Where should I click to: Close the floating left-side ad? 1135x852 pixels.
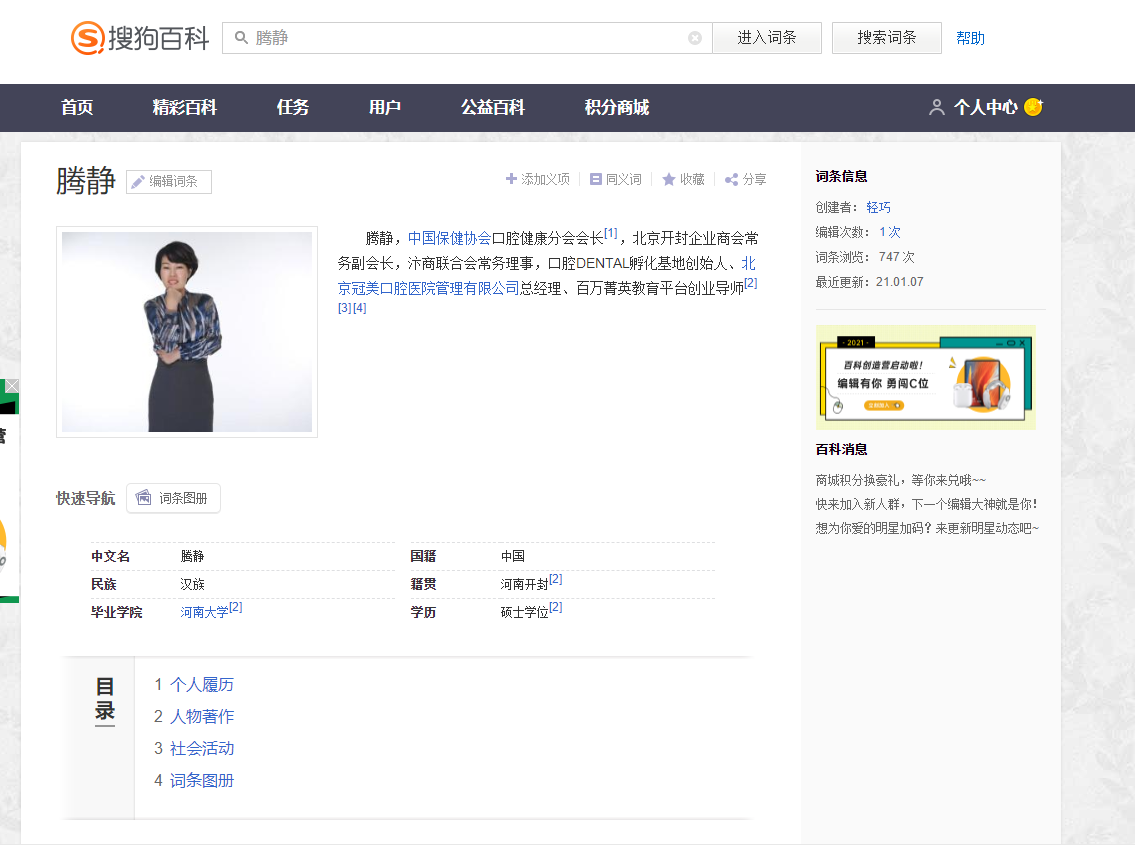pyautogui.click(x=12, y=386)
